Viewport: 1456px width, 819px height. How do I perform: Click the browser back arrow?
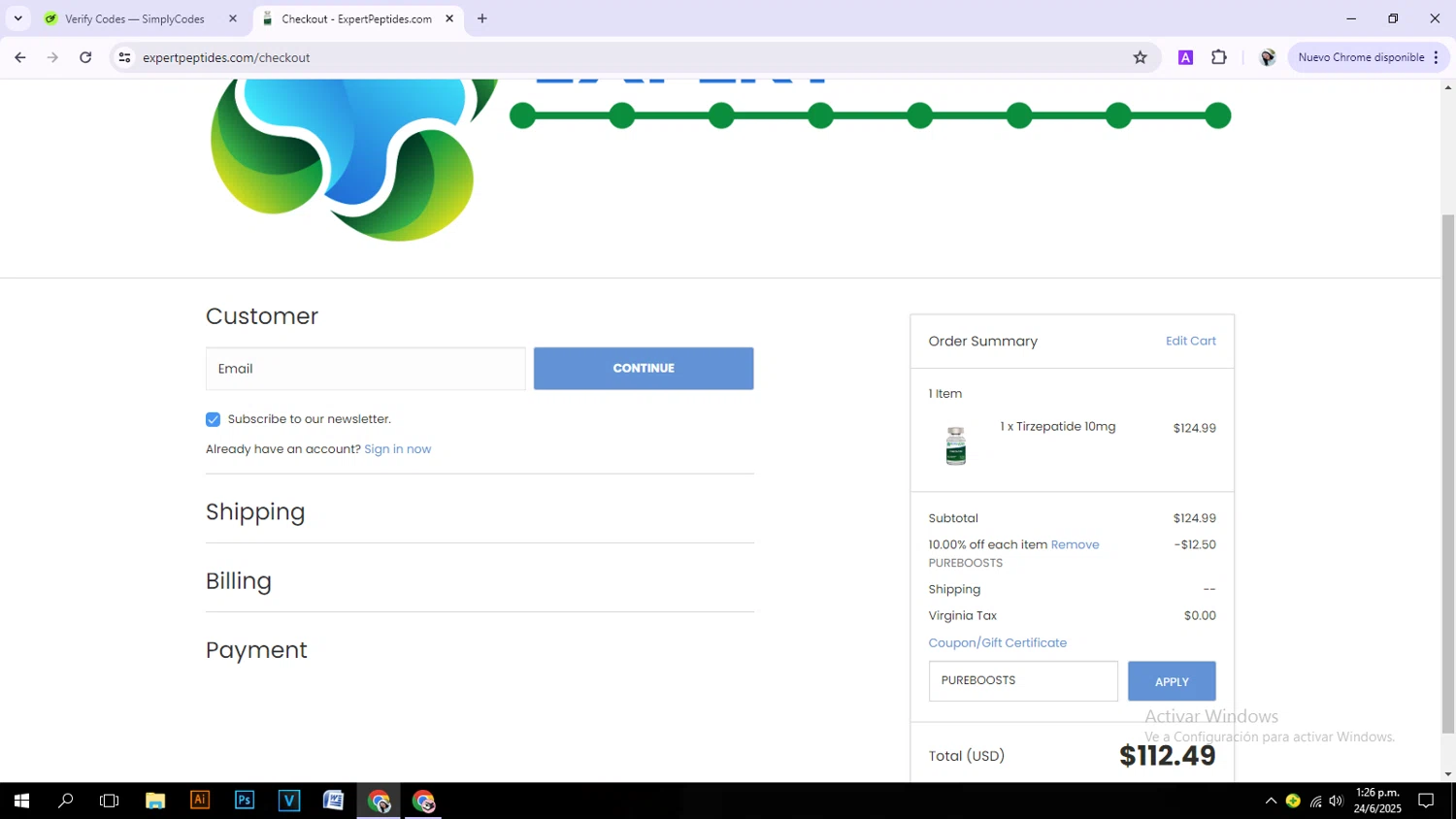point(20,57)
